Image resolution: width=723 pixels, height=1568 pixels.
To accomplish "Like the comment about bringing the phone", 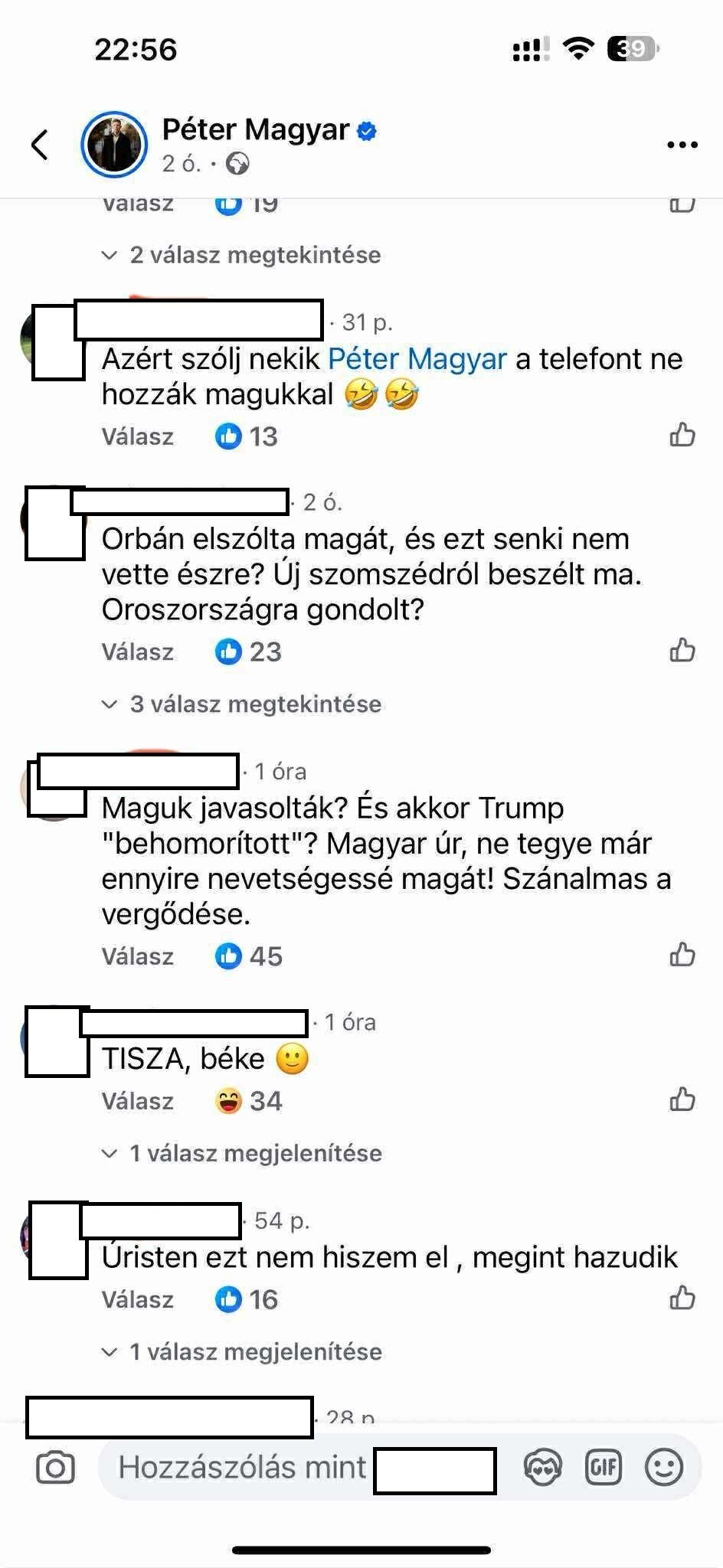I will [x=682, y=436].
